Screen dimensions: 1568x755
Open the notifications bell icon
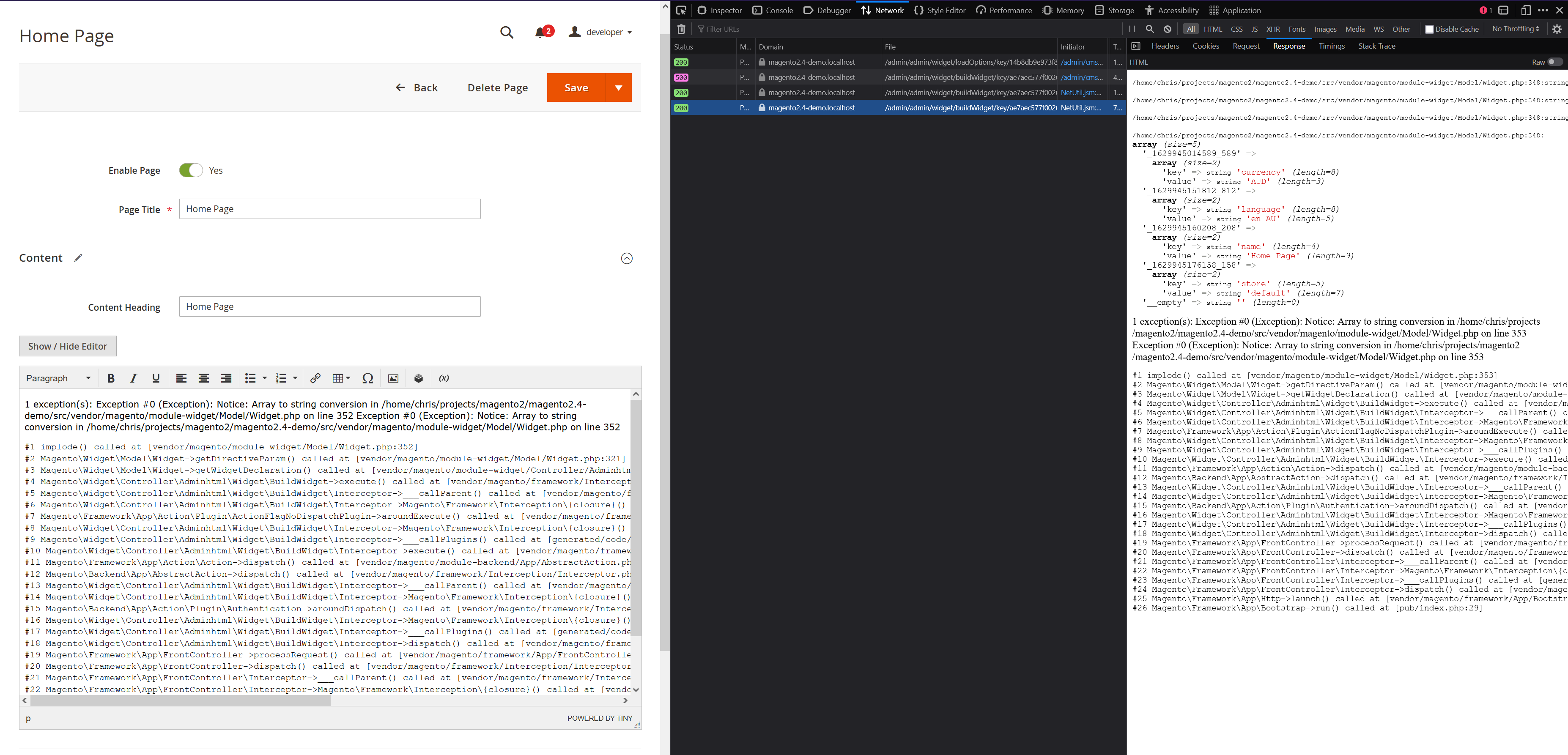click(x=540, y=32)
